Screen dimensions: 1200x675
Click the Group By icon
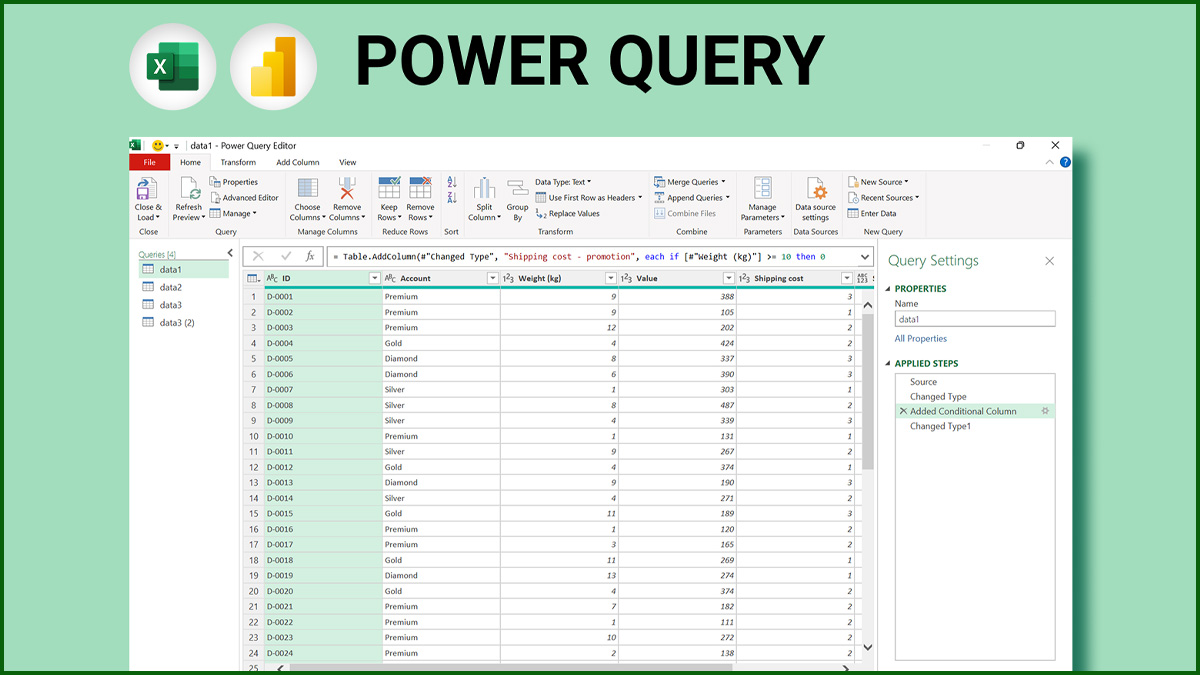pyautogui.click(x=517, y=198)
